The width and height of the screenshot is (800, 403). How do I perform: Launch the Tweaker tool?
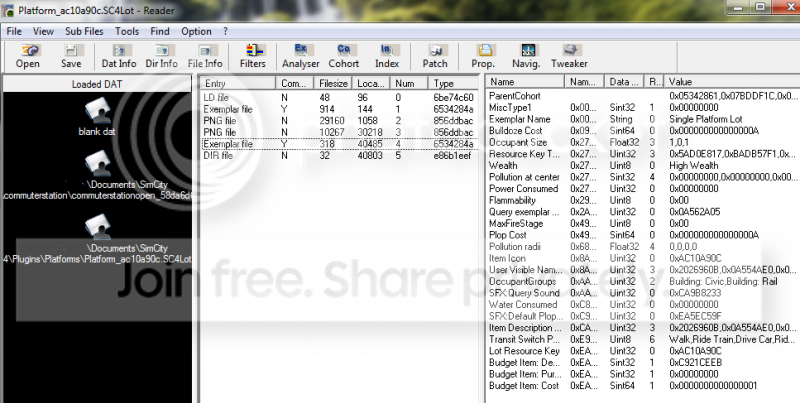pos(569,56)
